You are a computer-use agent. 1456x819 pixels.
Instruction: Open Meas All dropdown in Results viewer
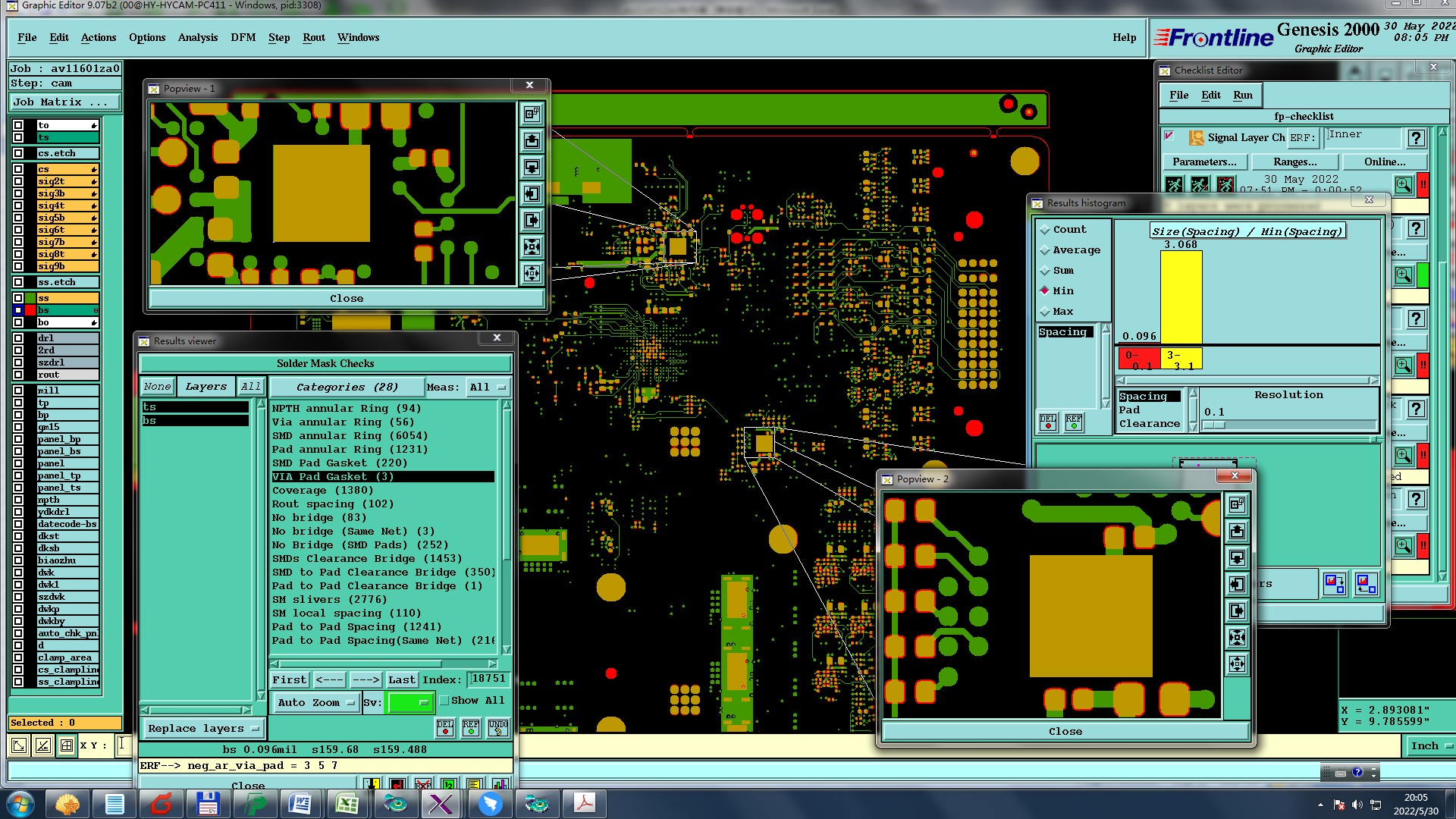pos(488,387)
